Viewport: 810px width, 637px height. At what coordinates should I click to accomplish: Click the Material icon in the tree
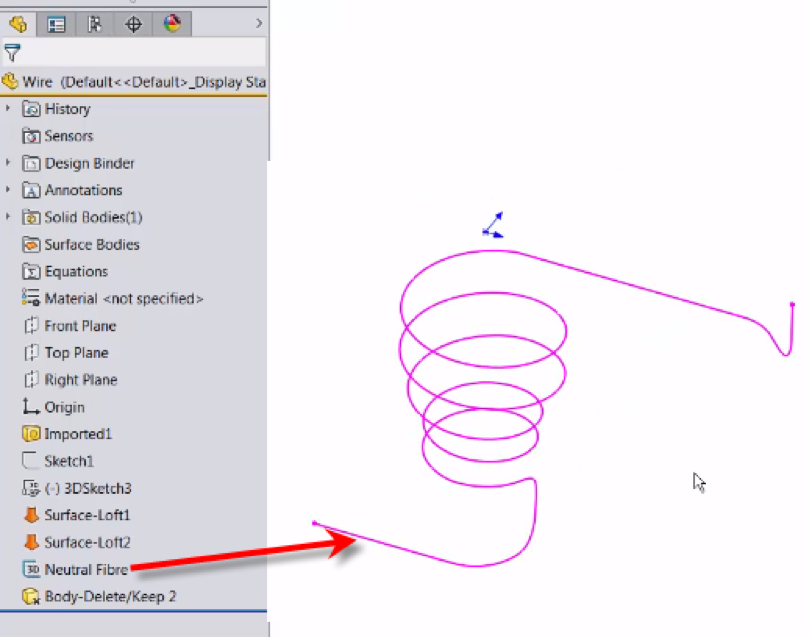[31, 298]
